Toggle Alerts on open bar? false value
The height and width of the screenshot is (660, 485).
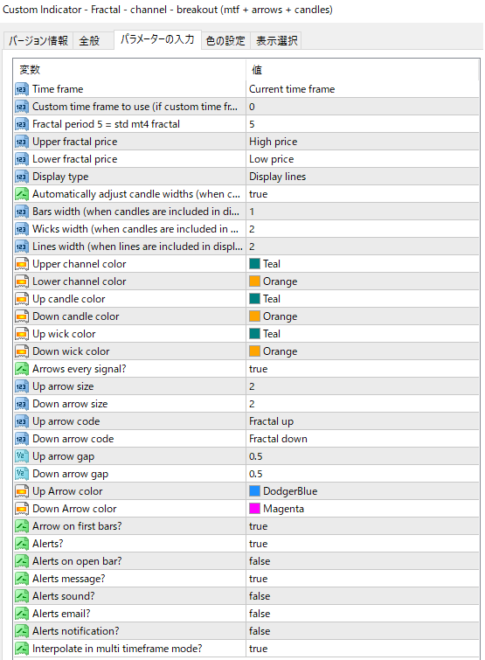pyautogui.click(x=362, y=561)
